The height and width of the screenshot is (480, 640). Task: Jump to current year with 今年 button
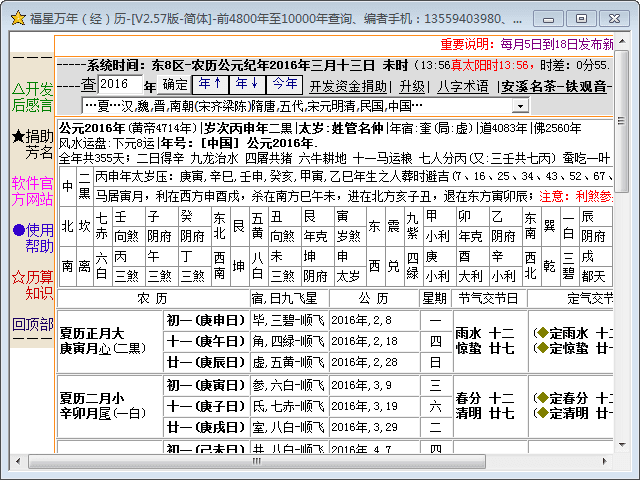coord(284,84)
